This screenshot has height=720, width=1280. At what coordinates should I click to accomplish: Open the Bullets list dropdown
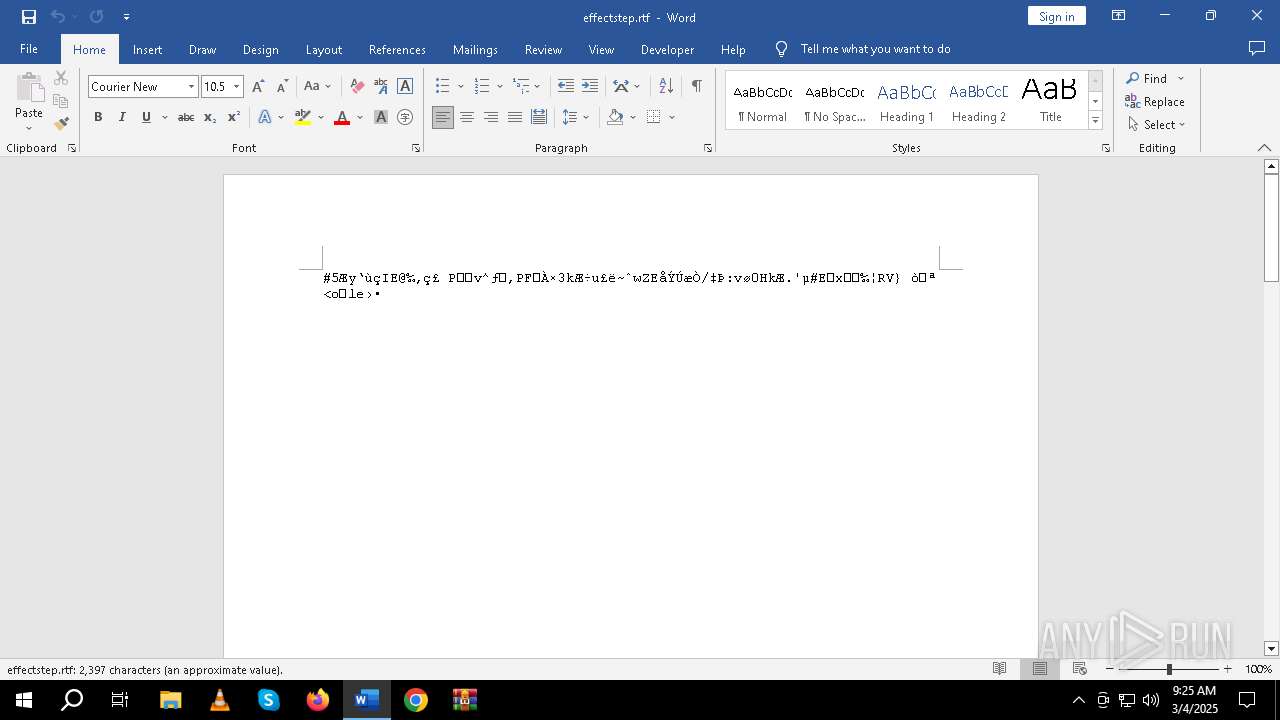click(x=461, y=86)
